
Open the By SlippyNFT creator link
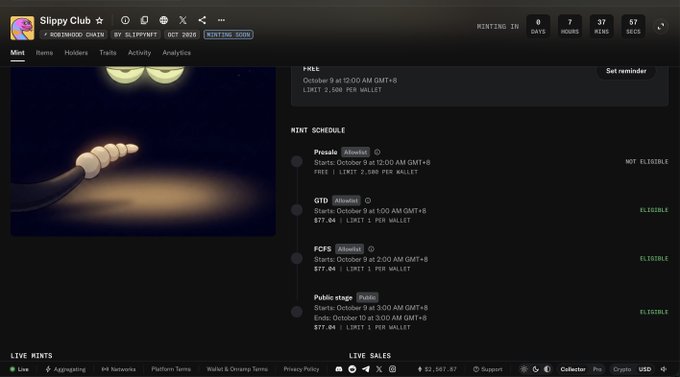coord(135,35)
